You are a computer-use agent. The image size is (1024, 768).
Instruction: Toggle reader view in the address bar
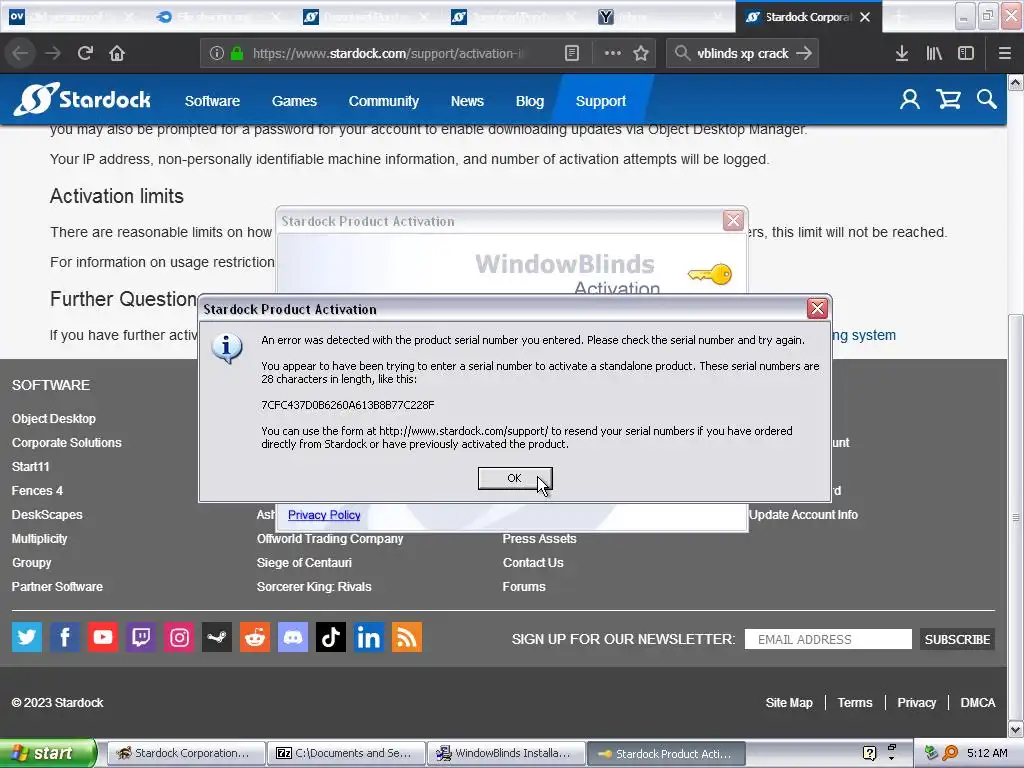coord(572,53)
